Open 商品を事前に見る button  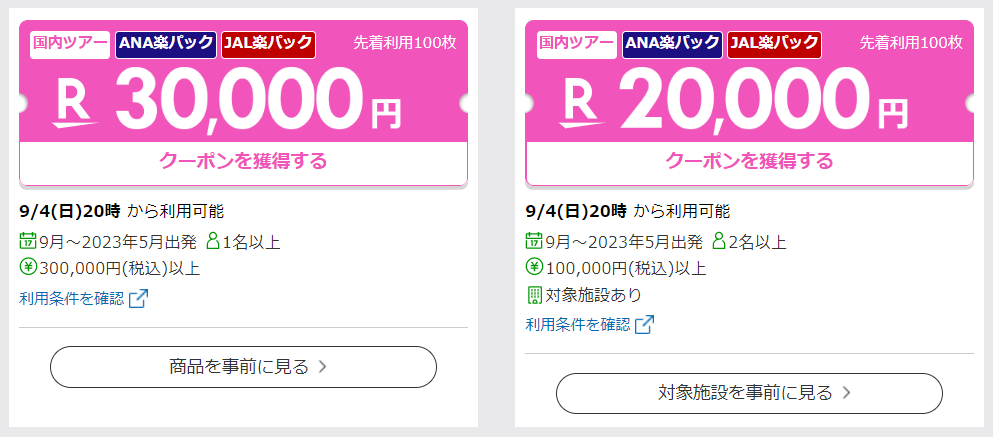243,367
